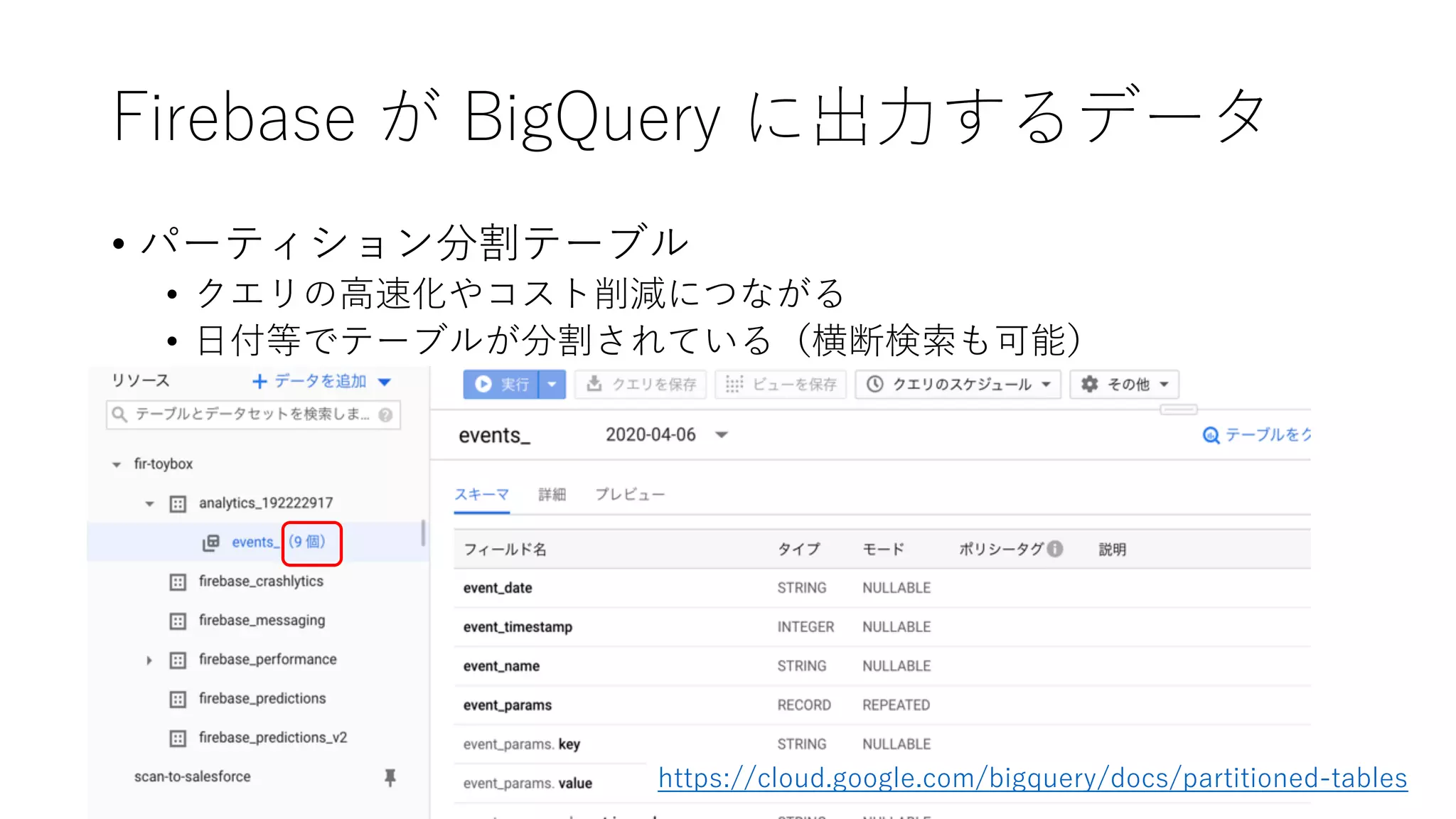
Task: Click the save view grid icon
Action: (x=734, y=385)
